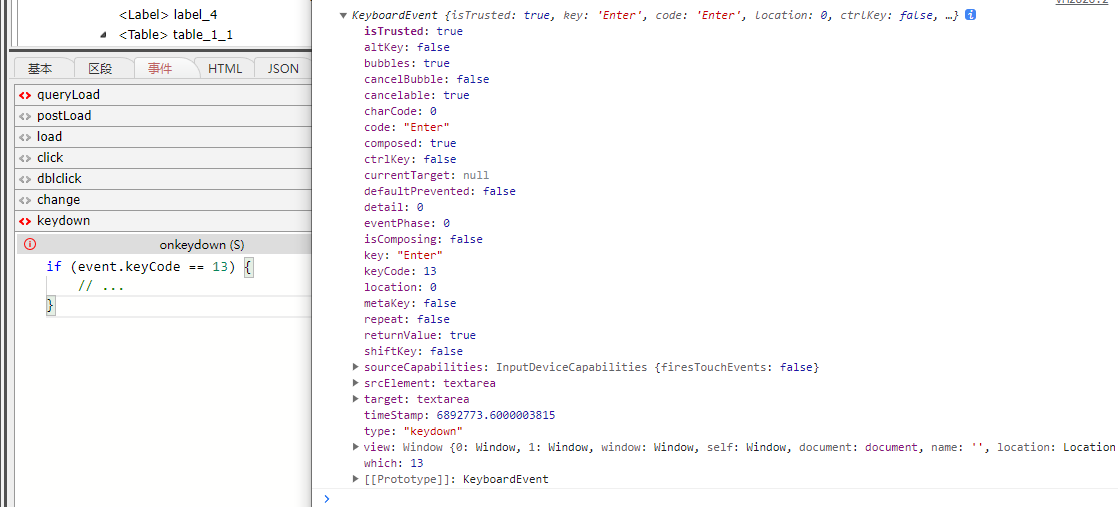Click the bubbles: true property
Viewport: 1118px width, 507px height.
(x=406, y=63)
